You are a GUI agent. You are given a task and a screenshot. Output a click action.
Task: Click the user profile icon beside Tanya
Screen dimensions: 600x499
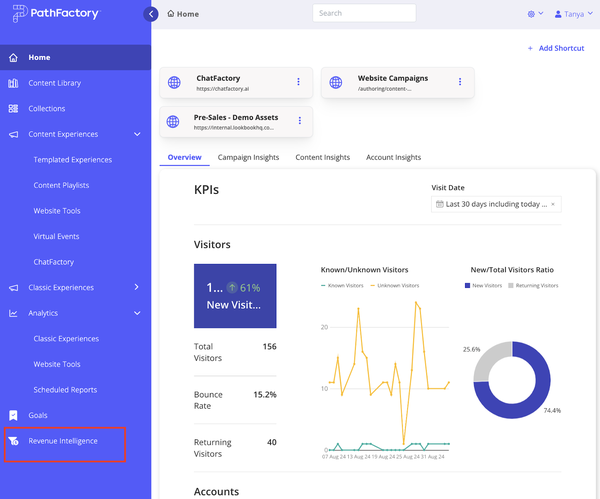click(x=558, y=14)
